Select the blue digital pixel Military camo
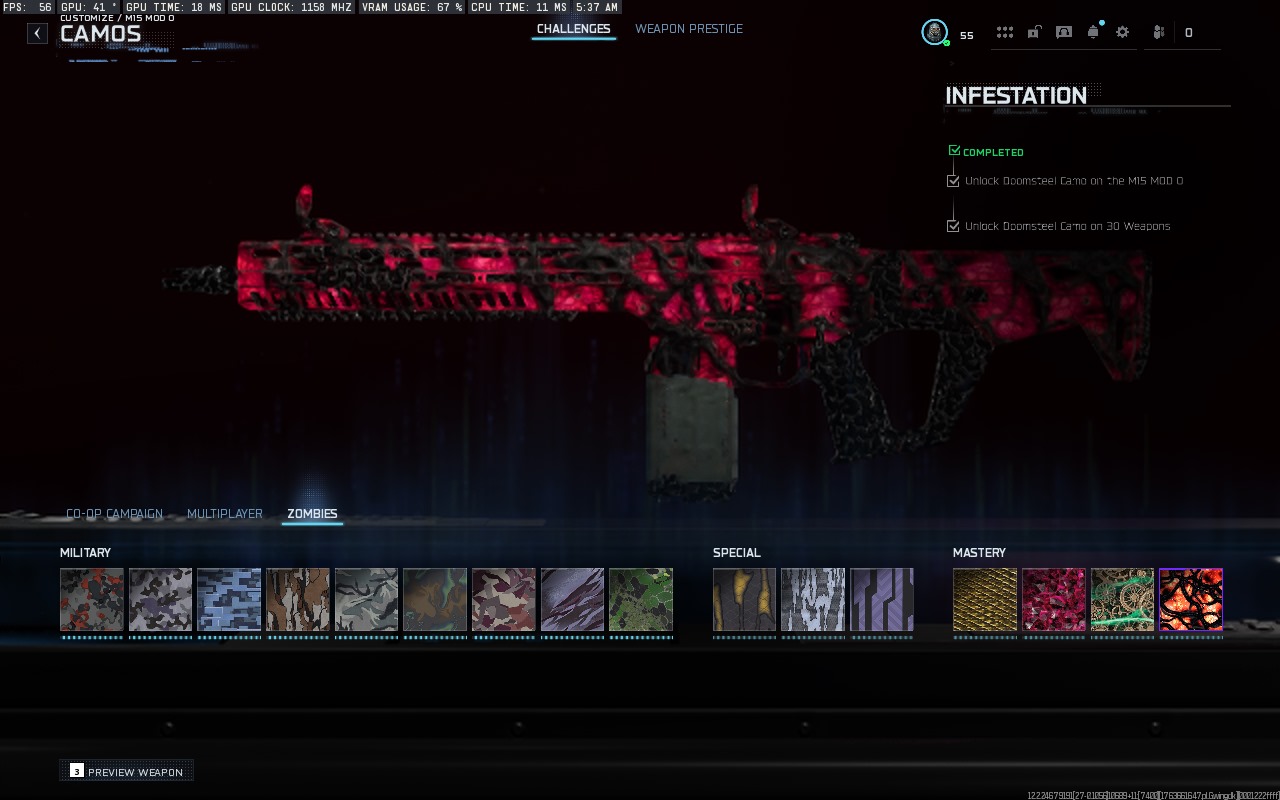The width and height of the screenshot is (1280, 800). [229, 600]
